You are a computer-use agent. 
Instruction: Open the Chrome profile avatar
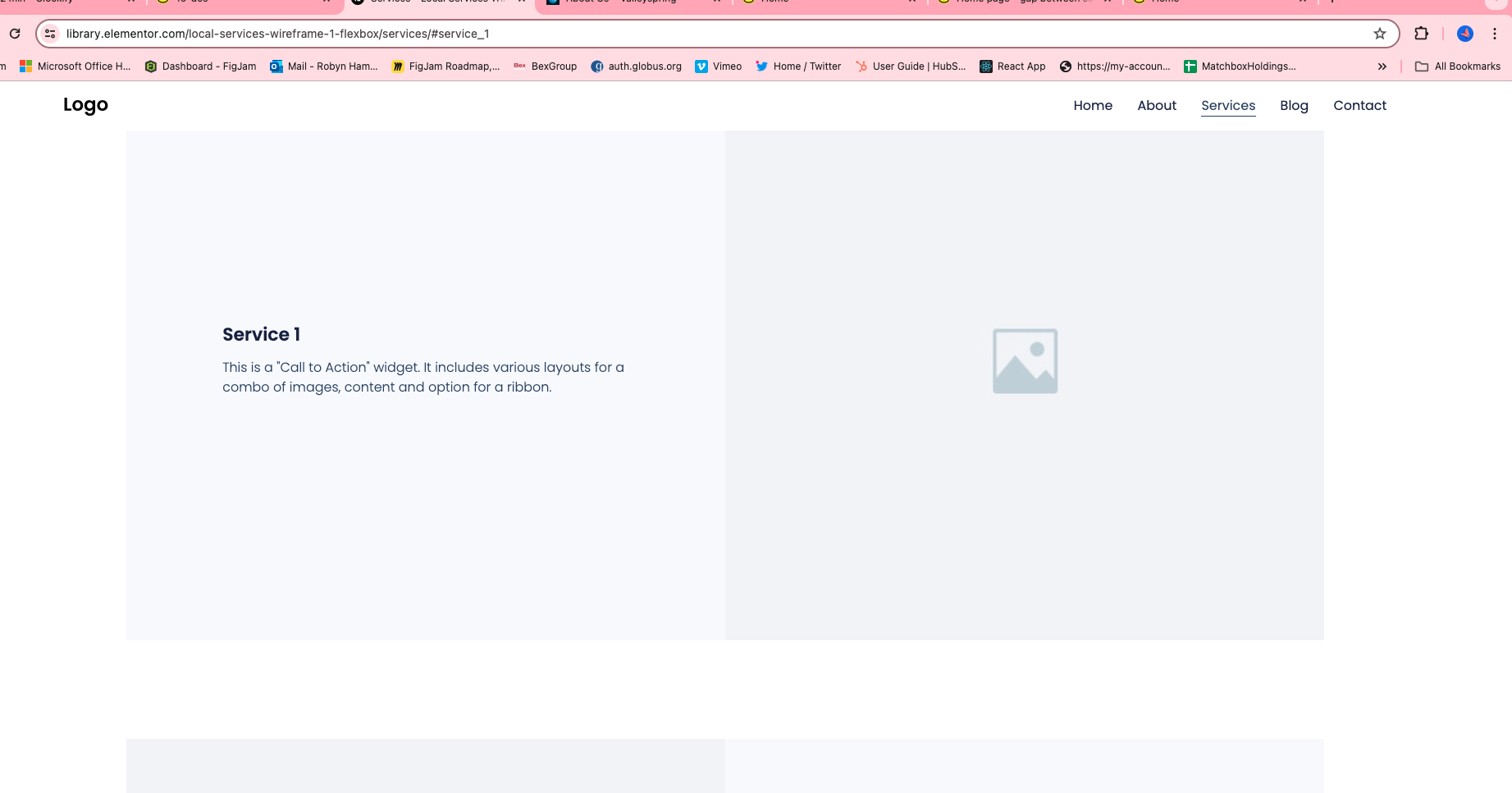tap(1465, 34)
